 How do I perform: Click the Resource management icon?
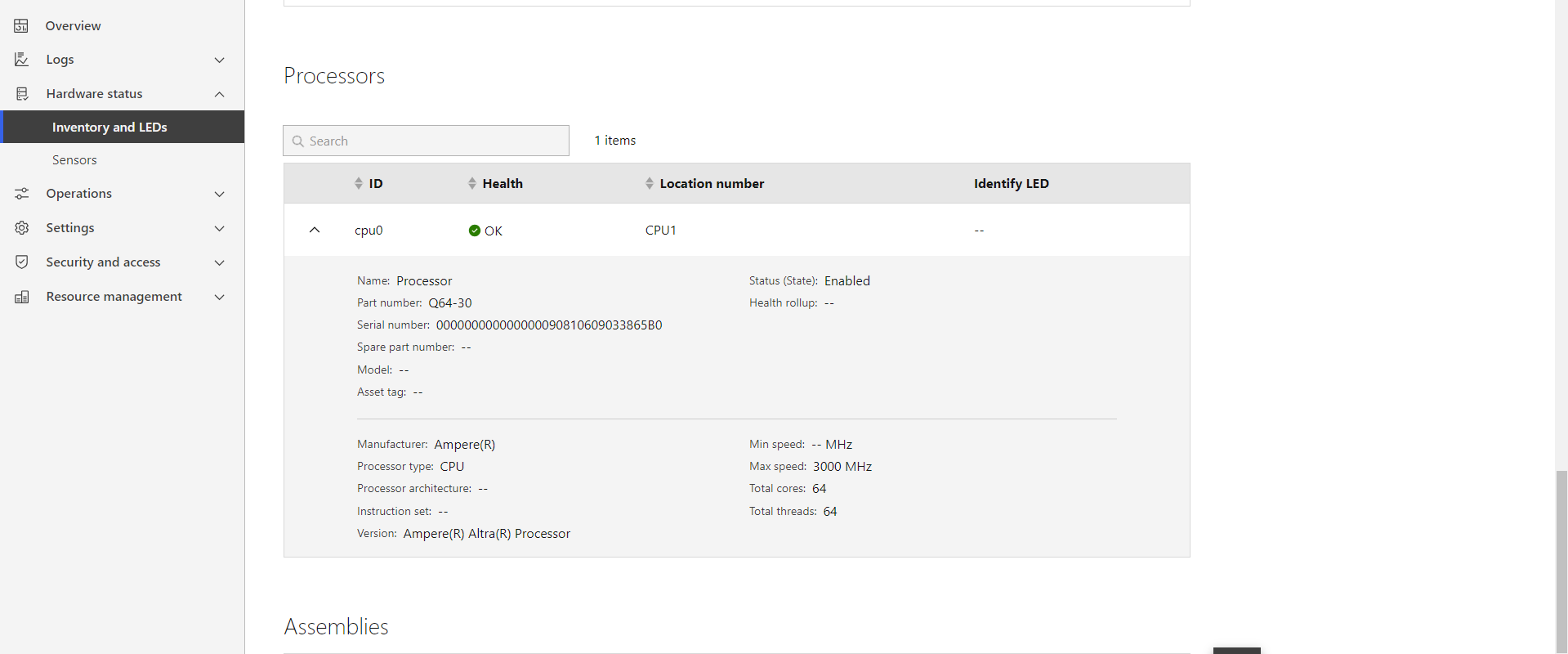pos(21,297)
